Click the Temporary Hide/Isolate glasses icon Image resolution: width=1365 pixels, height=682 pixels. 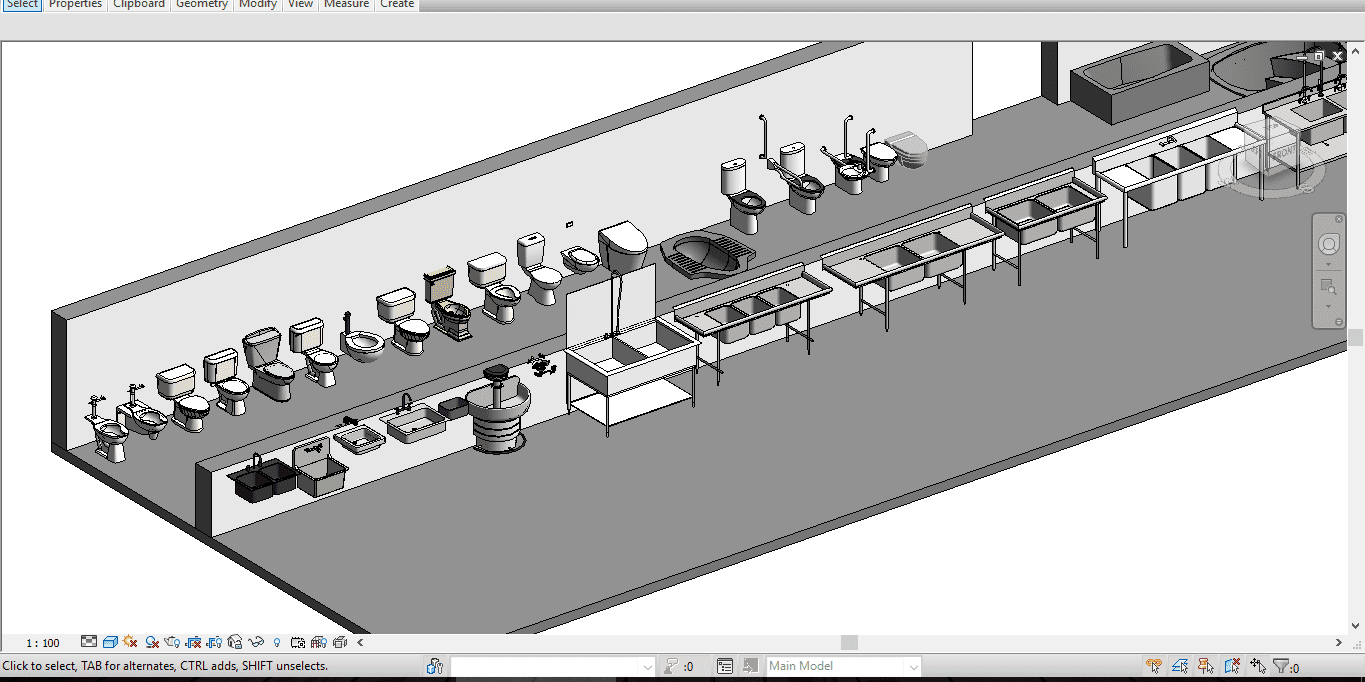coord(257,642)
